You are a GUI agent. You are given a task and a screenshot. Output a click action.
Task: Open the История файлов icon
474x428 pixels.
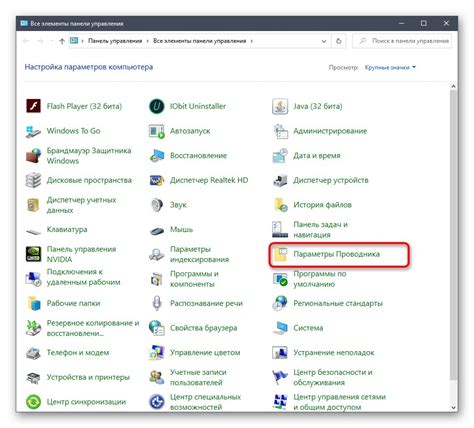280,205
